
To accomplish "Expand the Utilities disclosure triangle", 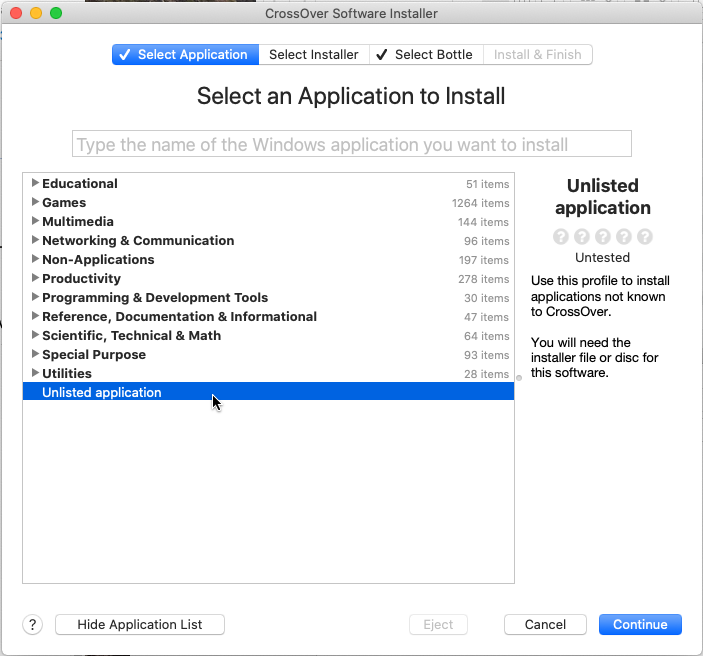I will coord(35,373).
